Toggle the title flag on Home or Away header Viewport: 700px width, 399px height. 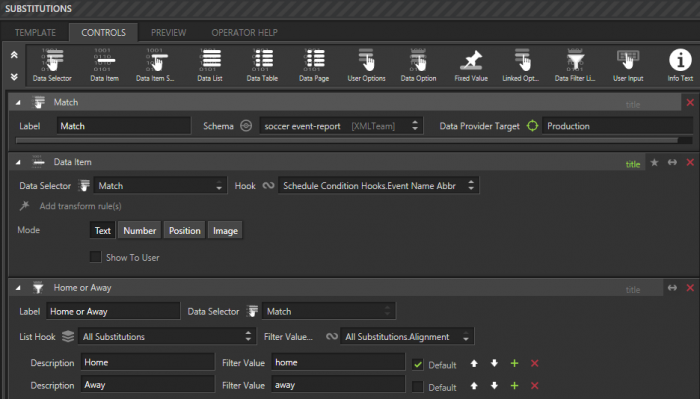[633, 290]
